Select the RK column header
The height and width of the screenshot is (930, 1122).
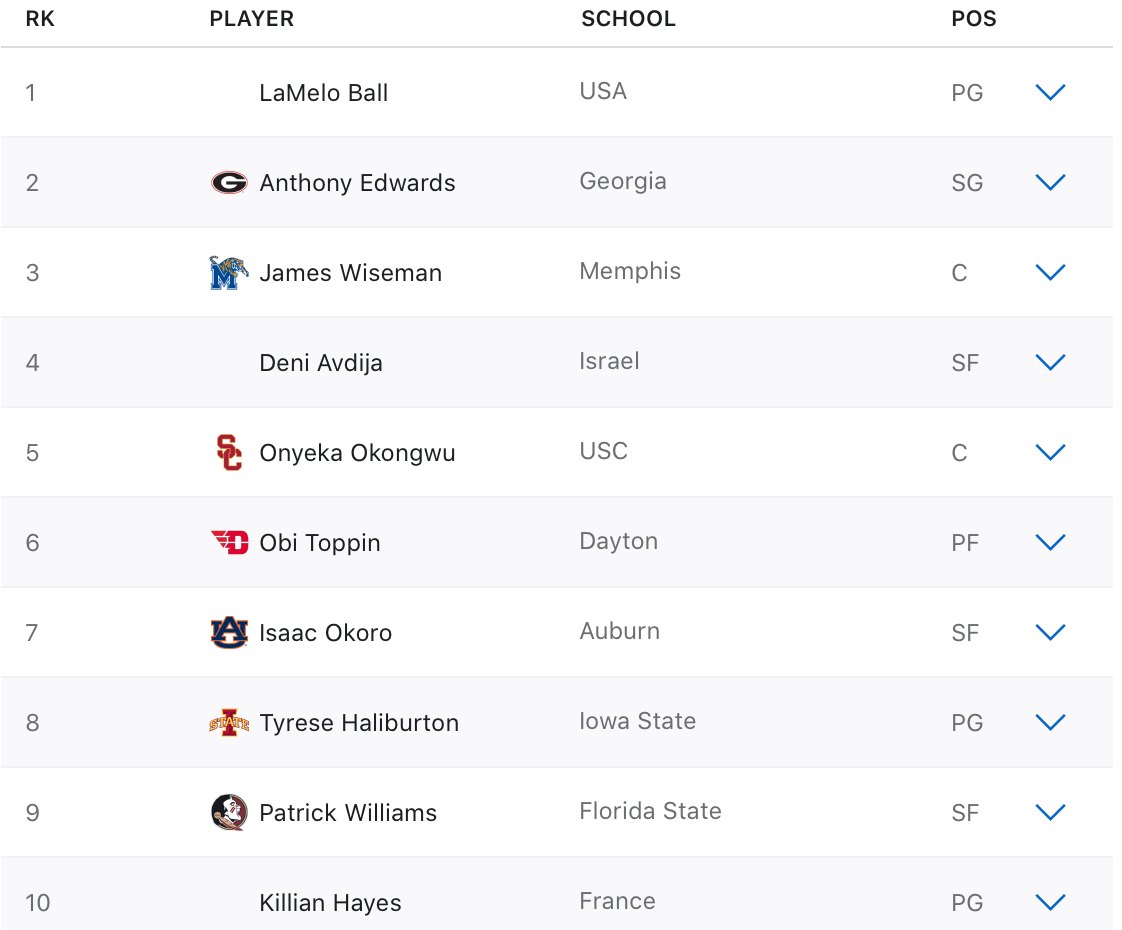40,19
